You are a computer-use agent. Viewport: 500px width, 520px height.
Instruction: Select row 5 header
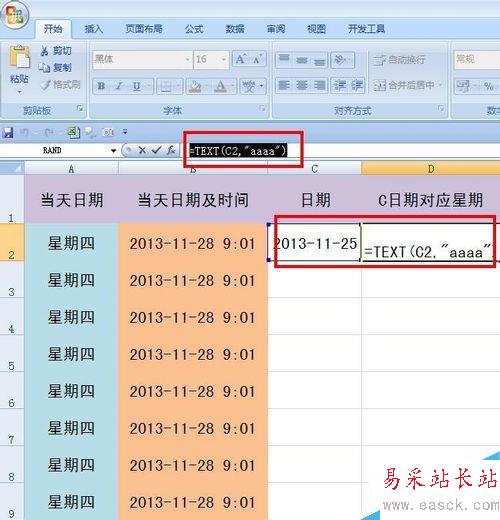12,353
